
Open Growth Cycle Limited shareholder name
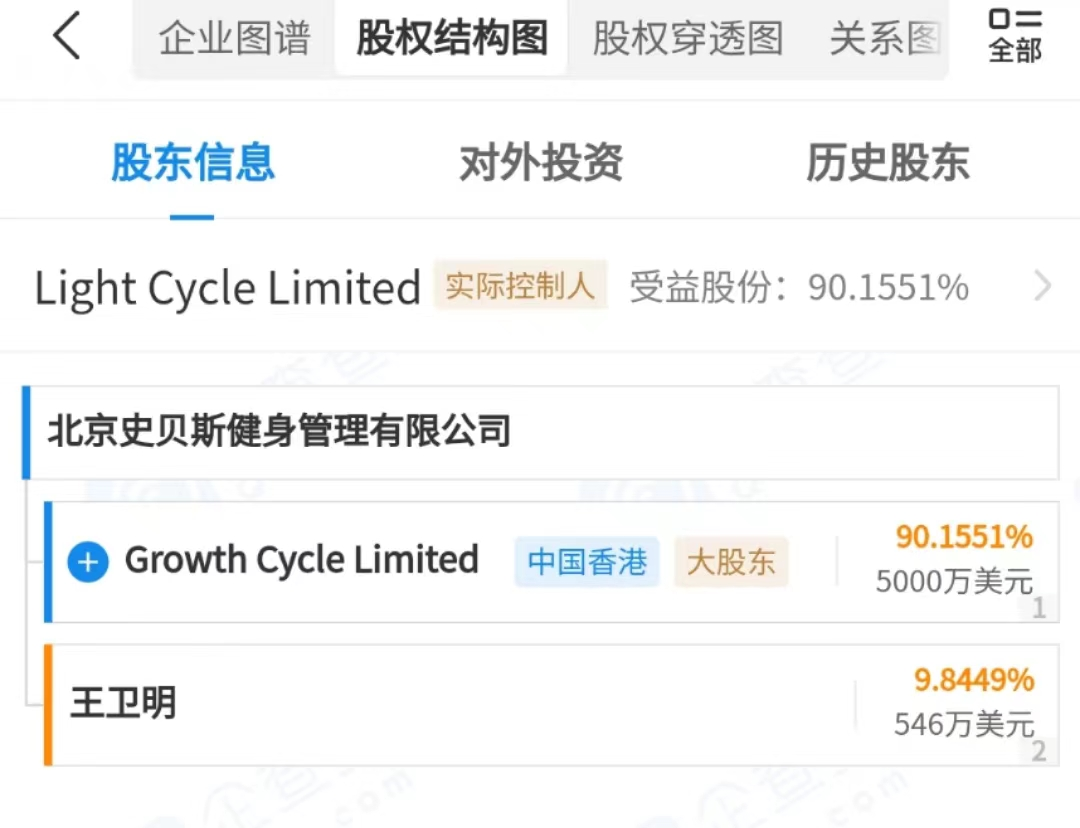(x=302, y=559)
